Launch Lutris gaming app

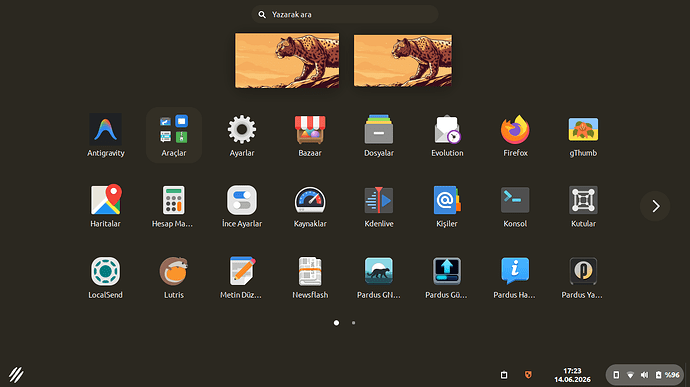point(173,277)
